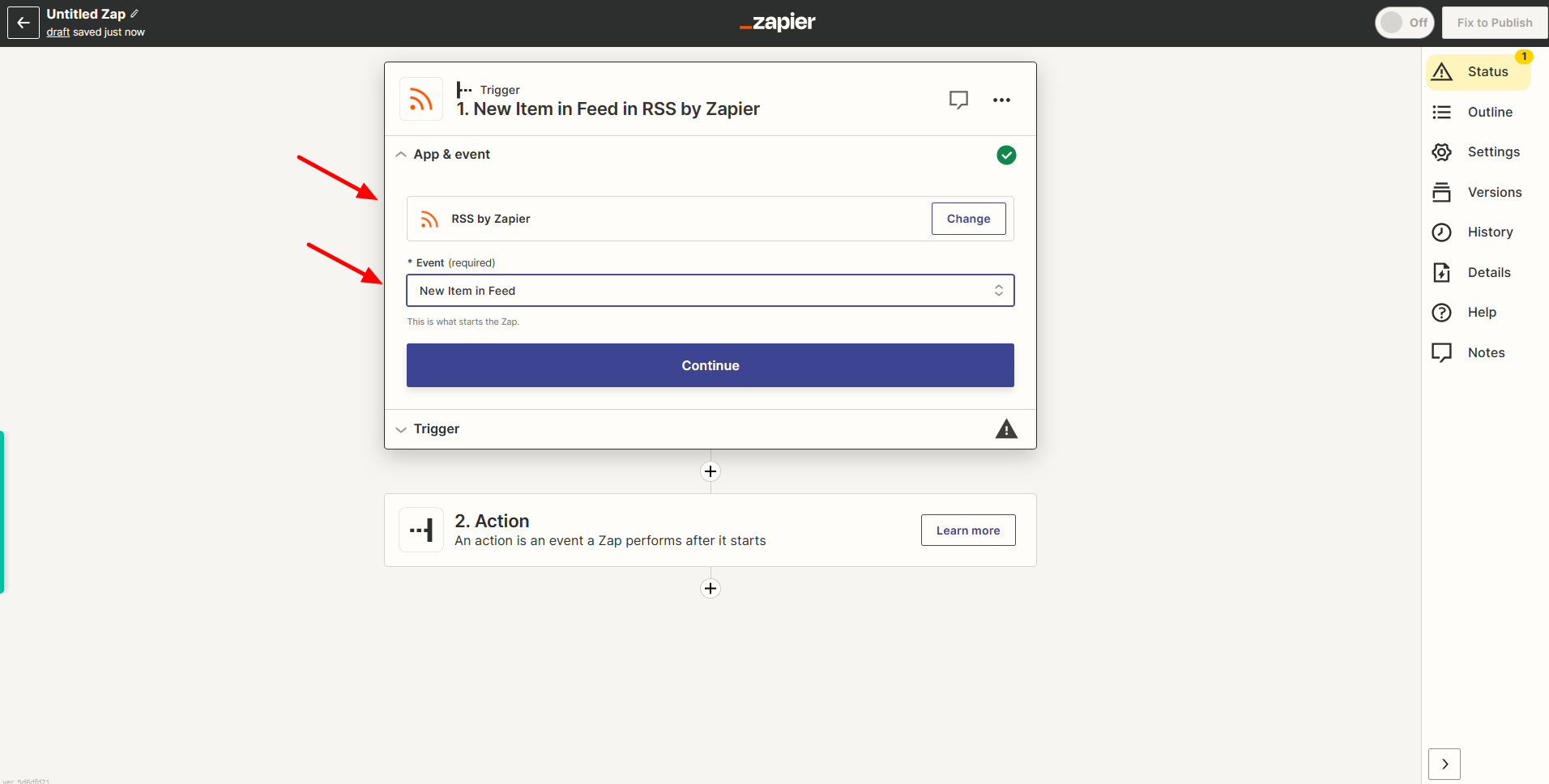Click the Trigger warning triangle icon

pos(1006,429)
